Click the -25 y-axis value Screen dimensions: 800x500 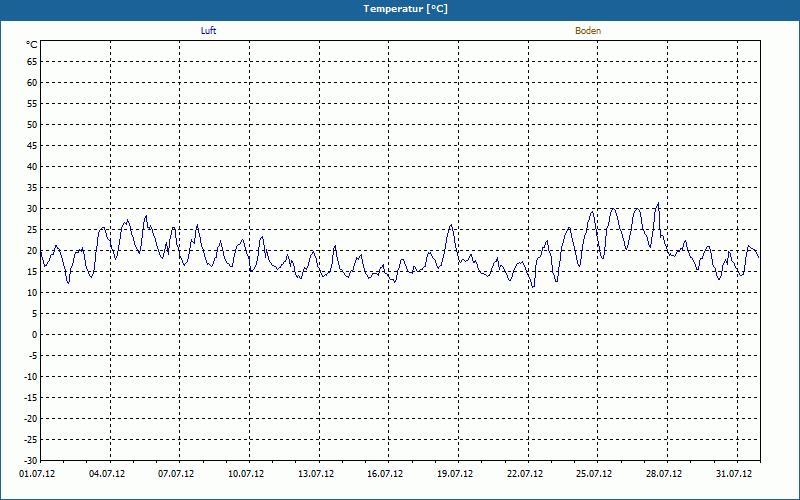pyautogui.click(x=31, y=439)
